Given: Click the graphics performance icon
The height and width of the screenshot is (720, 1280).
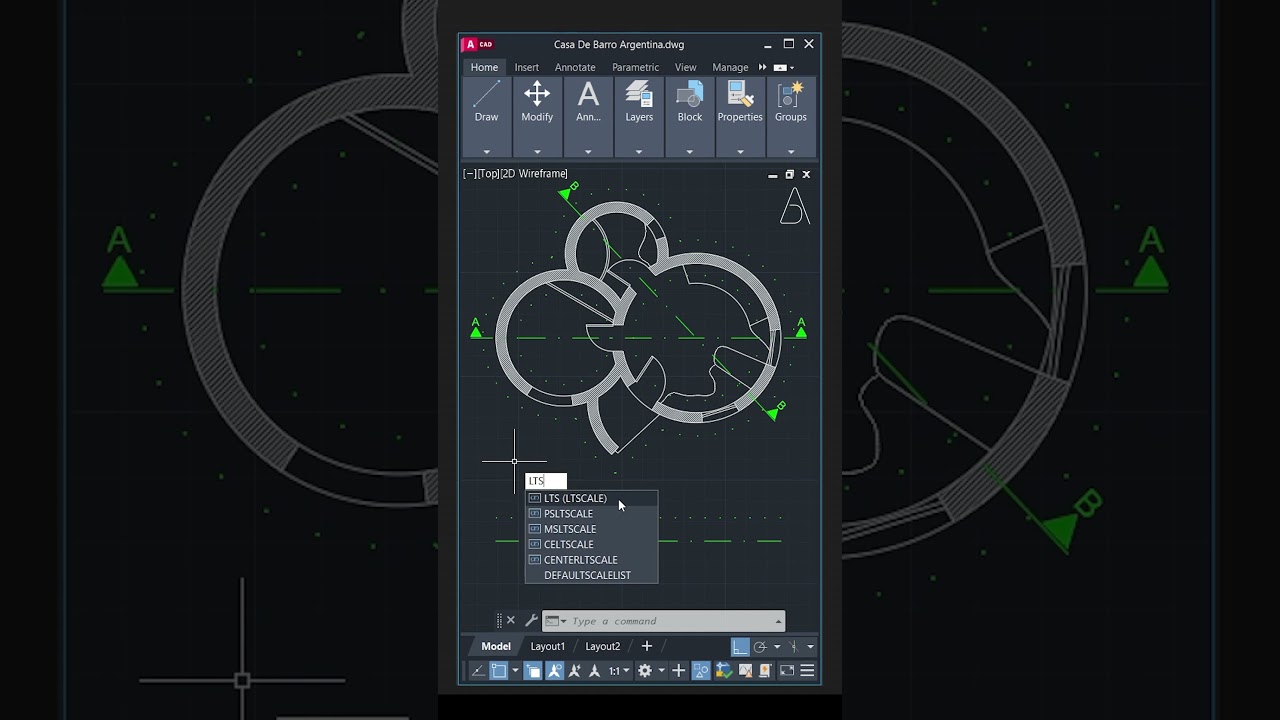Looking at the screenshot, I should (723, 670).
